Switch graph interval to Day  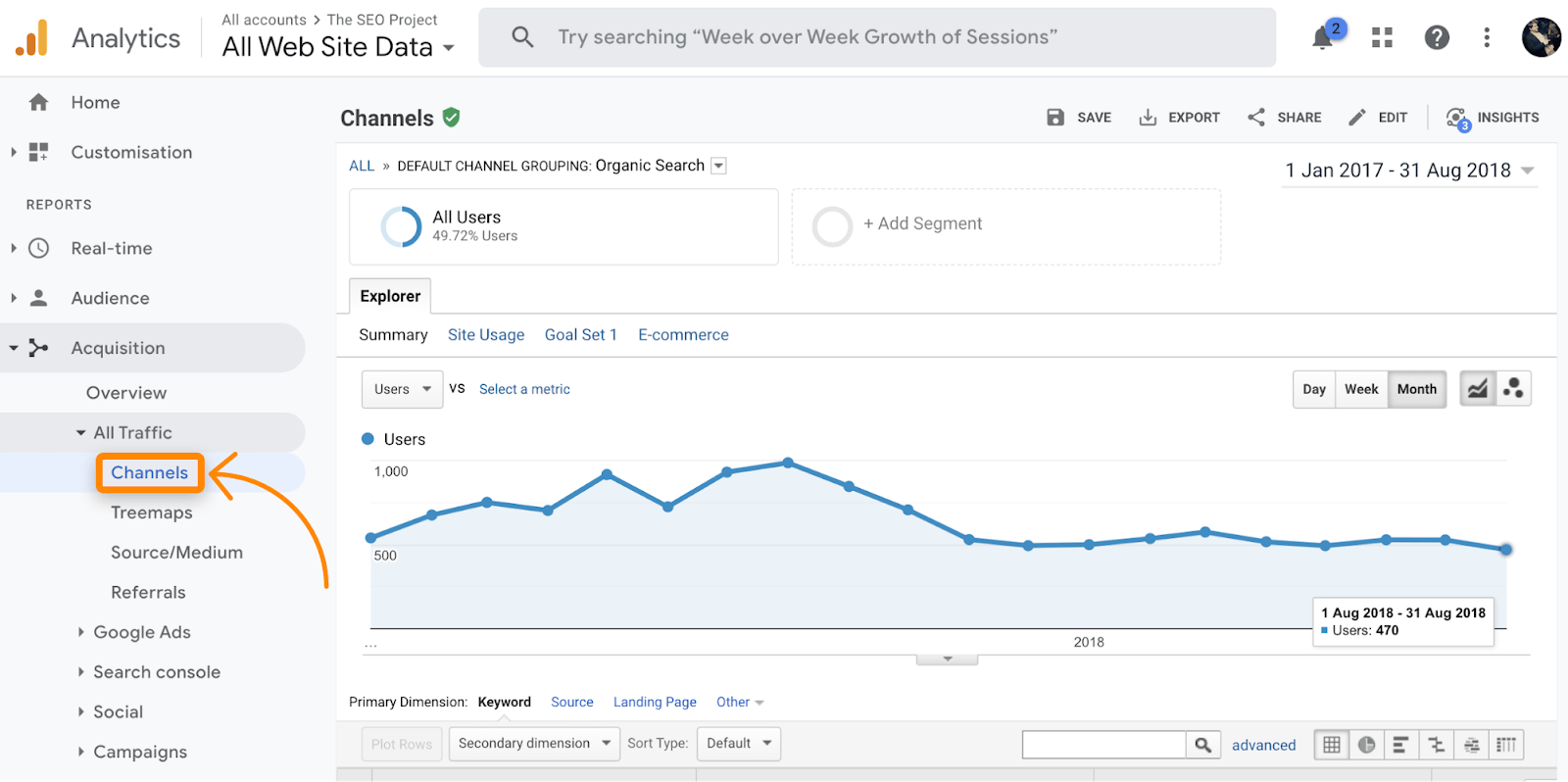click(x=1314, y=389)
